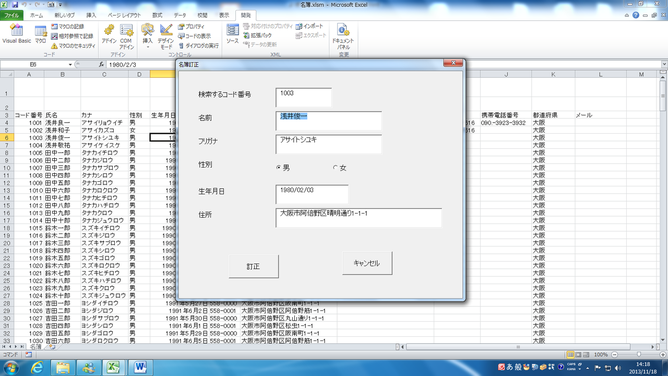
Task: Select the 名簿 sheet tab
Action: click(36, 347)
